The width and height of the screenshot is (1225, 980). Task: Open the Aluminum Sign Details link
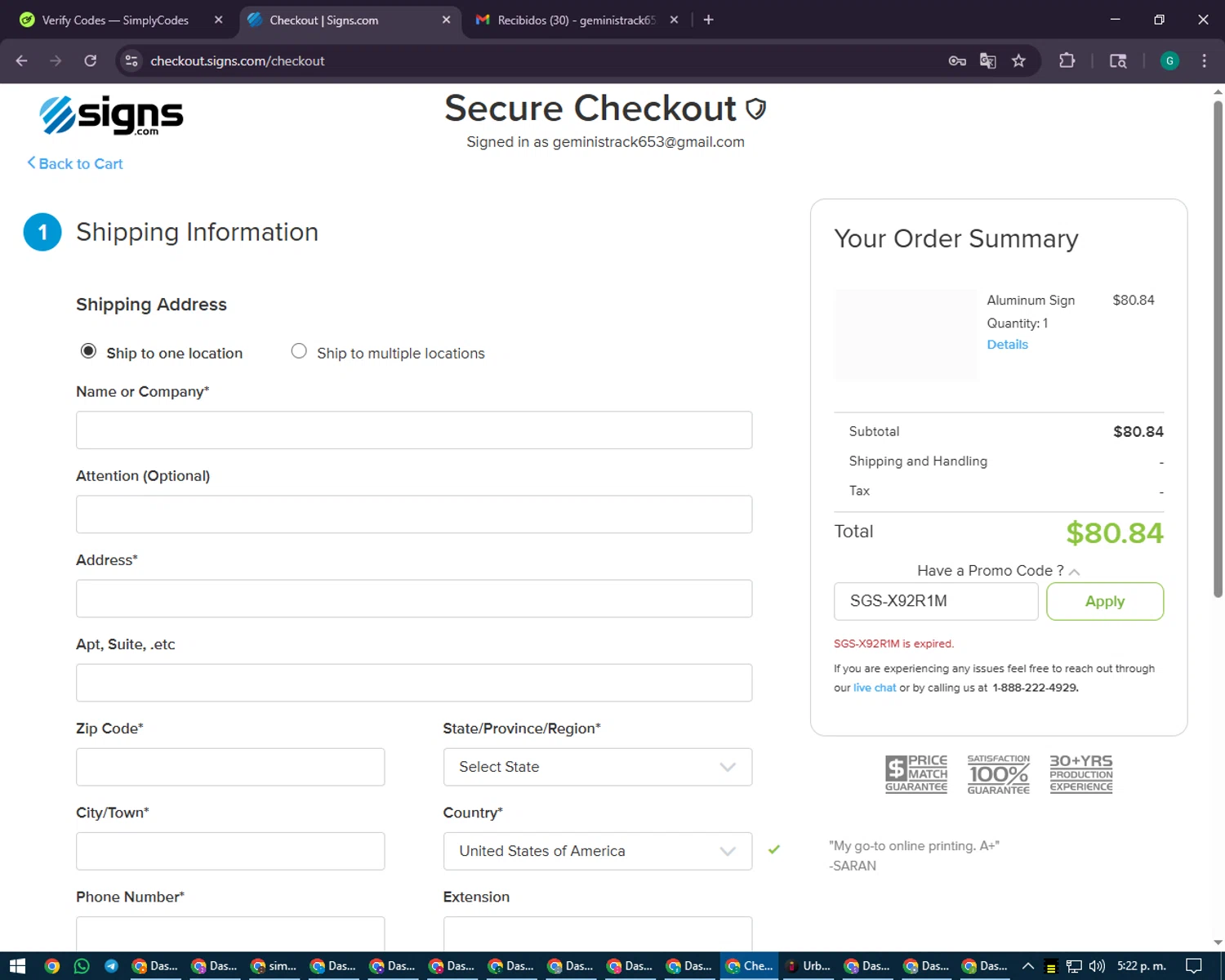pos(1007,345)
